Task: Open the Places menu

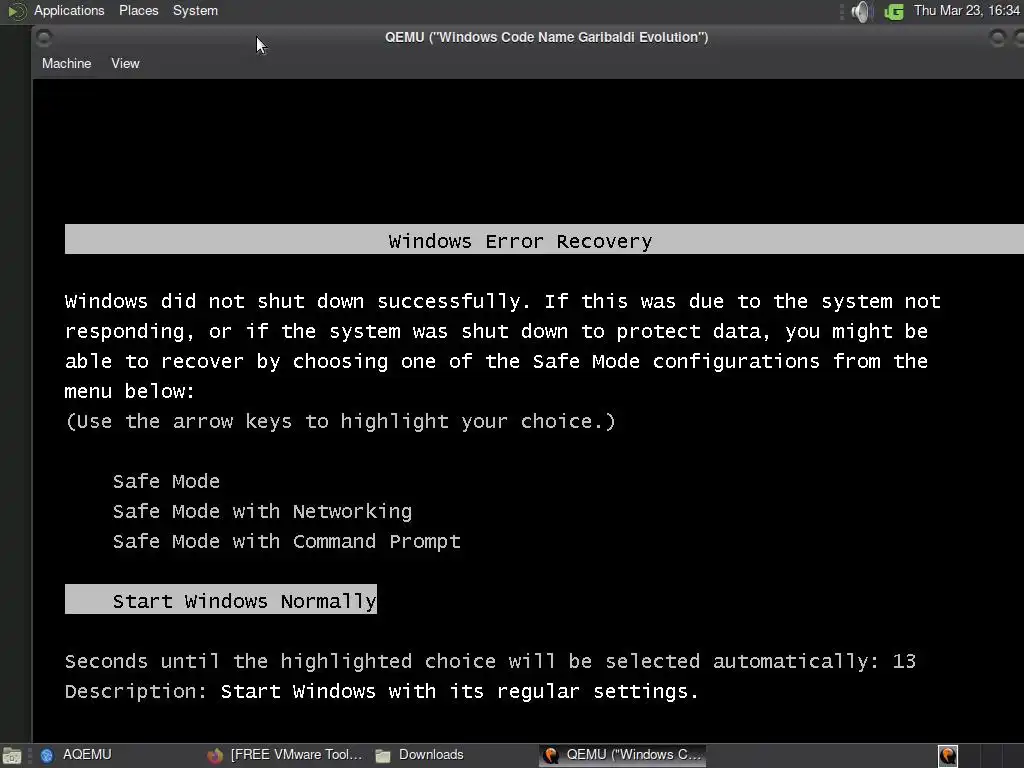Action: tap(138, 10)
